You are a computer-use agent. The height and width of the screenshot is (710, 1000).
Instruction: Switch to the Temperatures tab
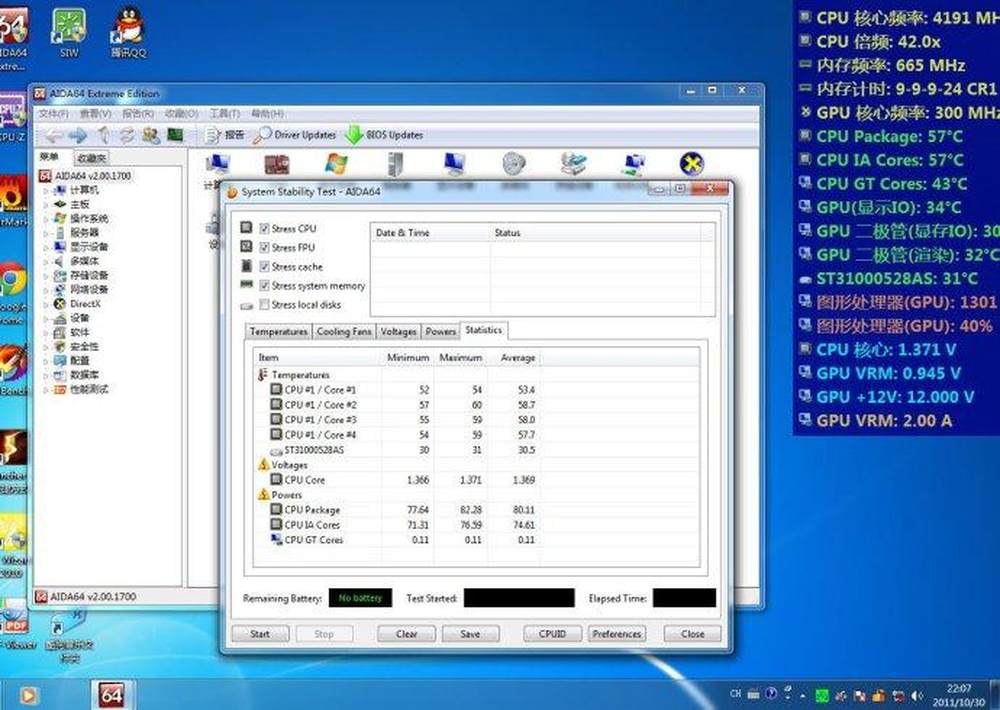(278, 332)
